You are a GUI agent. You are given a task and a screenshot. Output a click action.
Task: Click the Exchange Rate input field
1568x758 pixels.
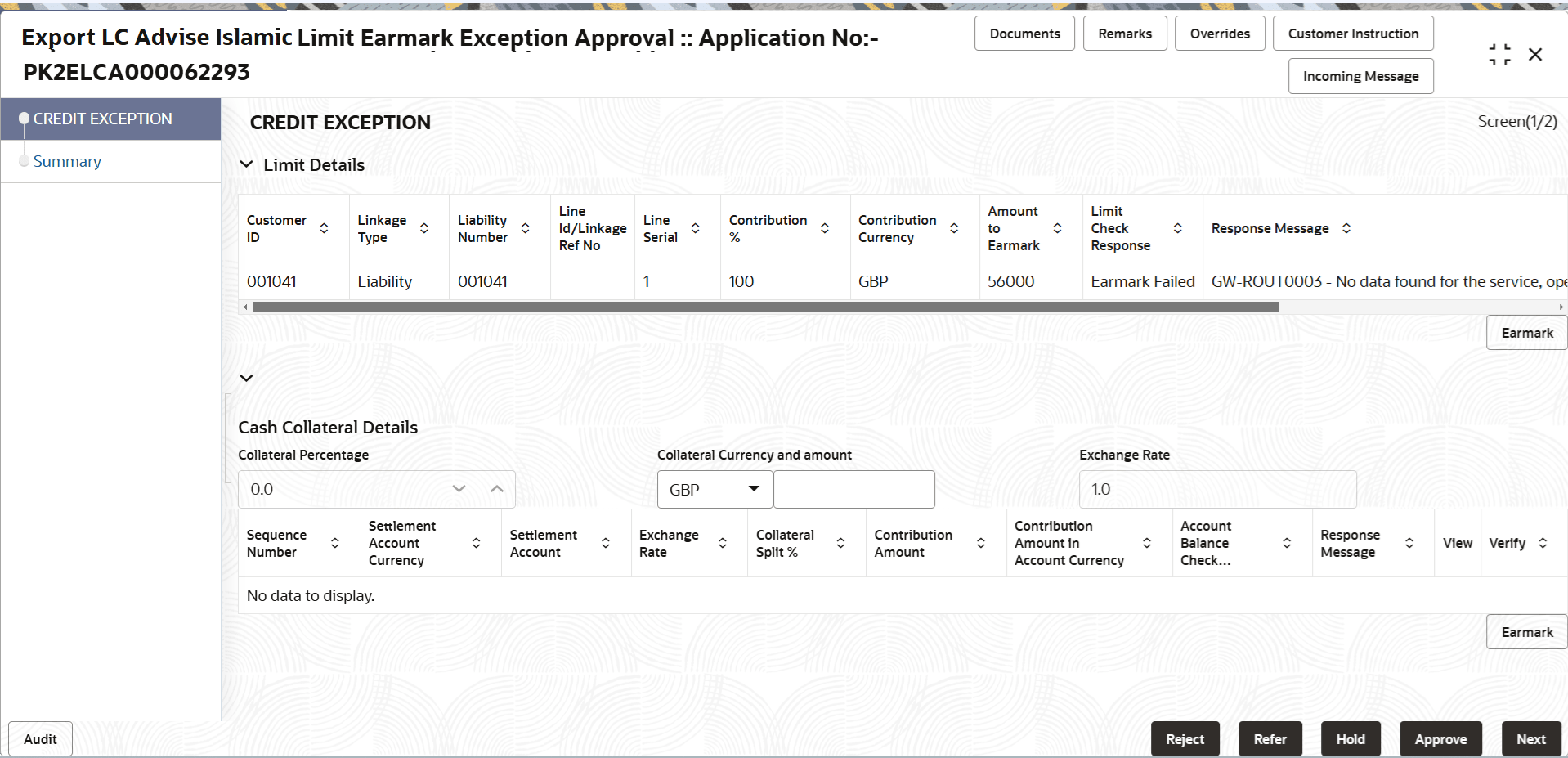[x=1216, y=488]
